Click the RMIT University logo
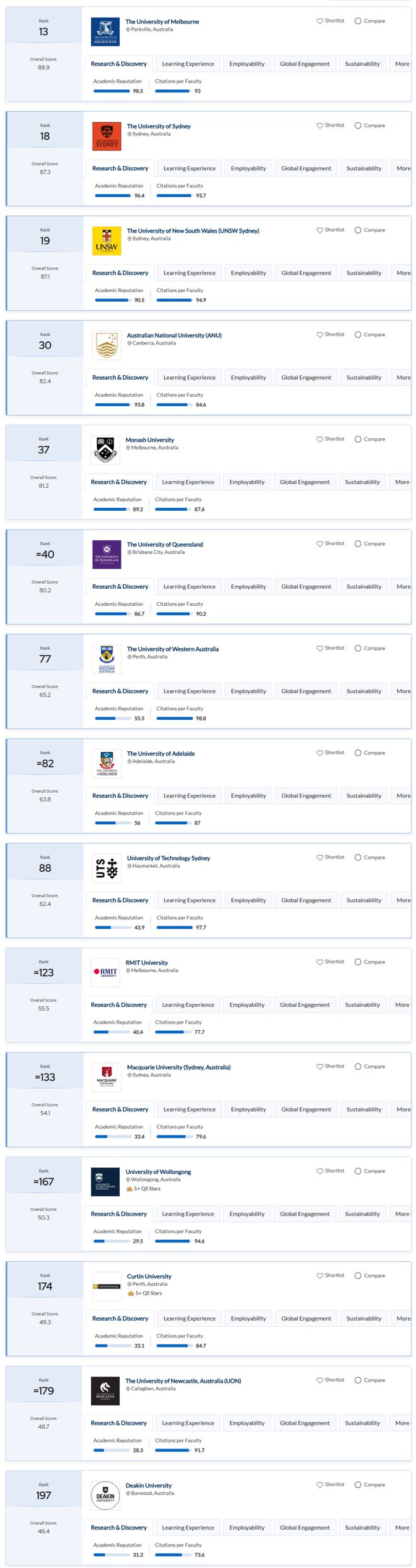416x1568 pixels. point(105,972)
